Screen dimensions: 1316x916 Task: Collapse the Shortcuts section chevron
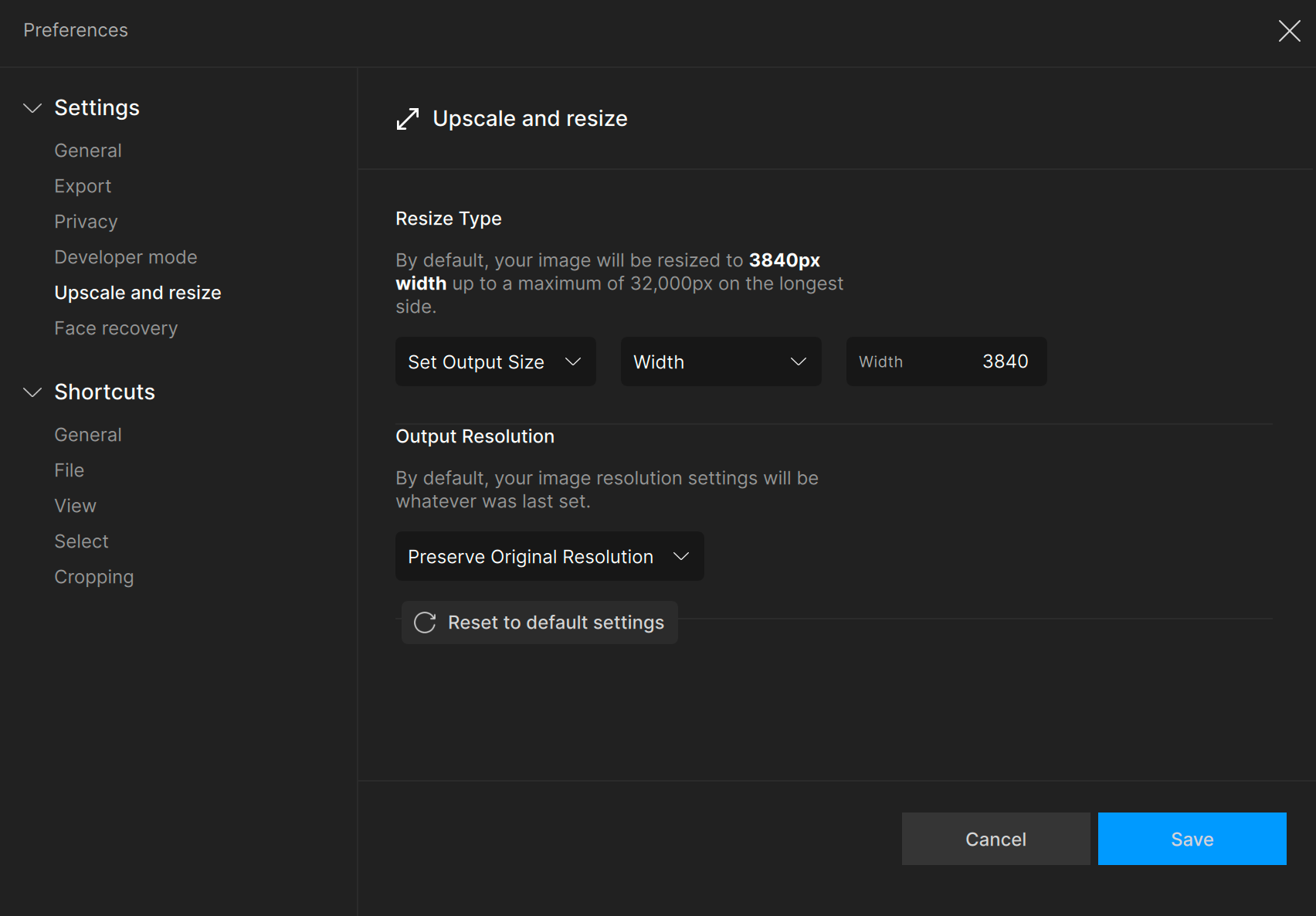[32, 392]
